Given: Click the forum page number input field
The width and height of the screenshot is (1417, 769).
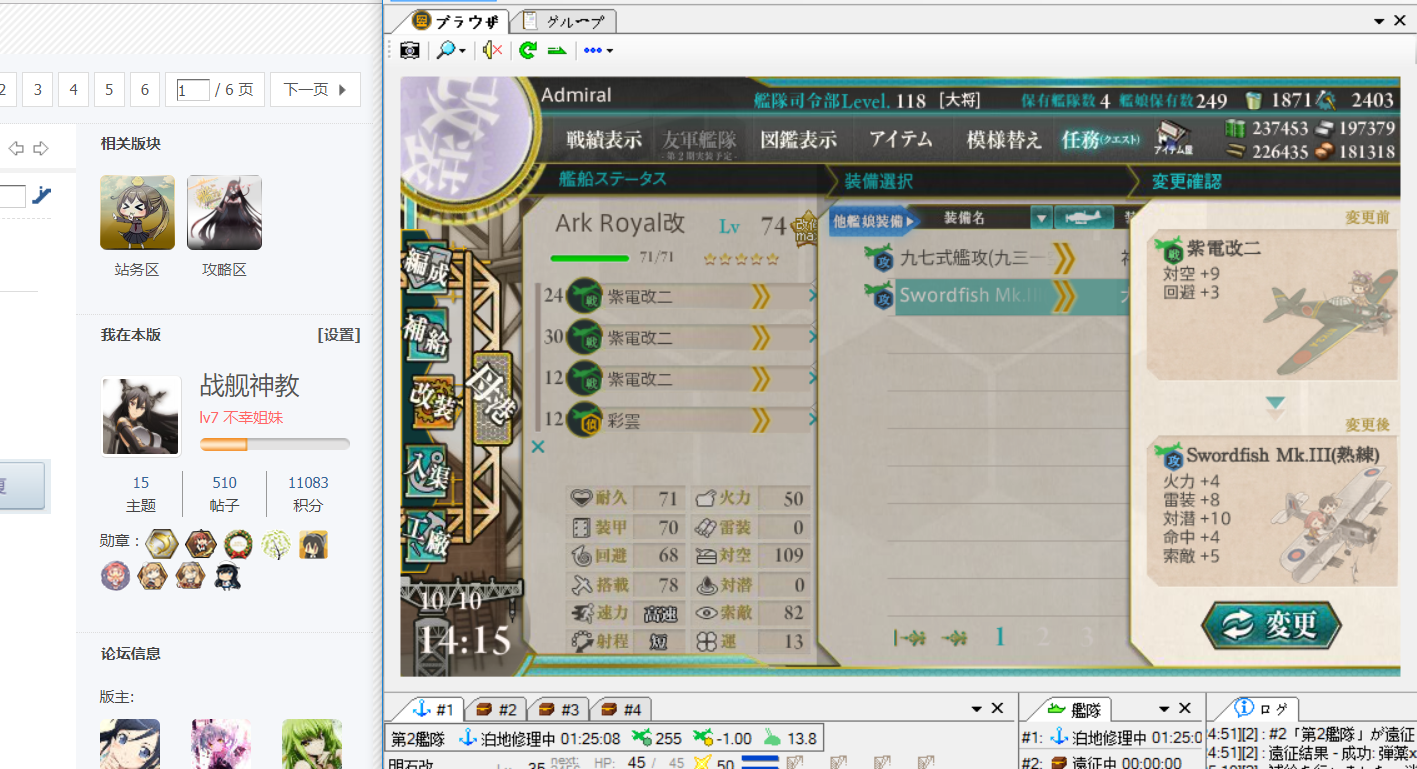Looking at the screenshot, I should (192, 90).
